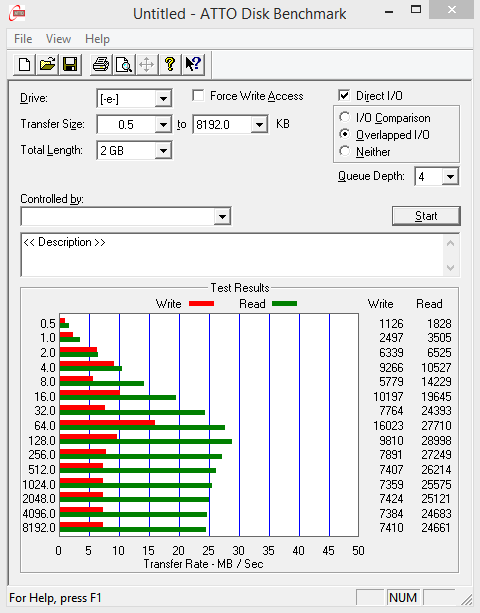Viewport: 480px width, 613px height.
Task: Click the Save floppy disk icon
Action: point(70,65)
